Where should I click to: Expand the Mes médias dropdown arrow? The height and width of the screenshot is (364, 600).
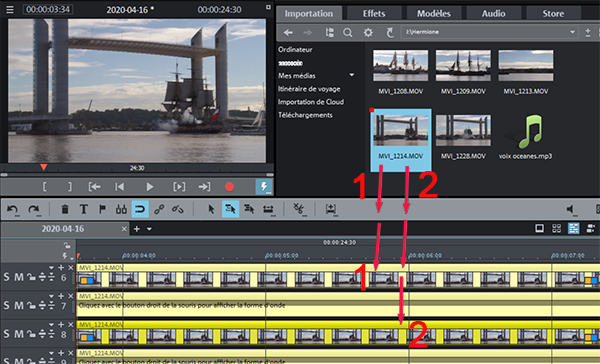351,75
